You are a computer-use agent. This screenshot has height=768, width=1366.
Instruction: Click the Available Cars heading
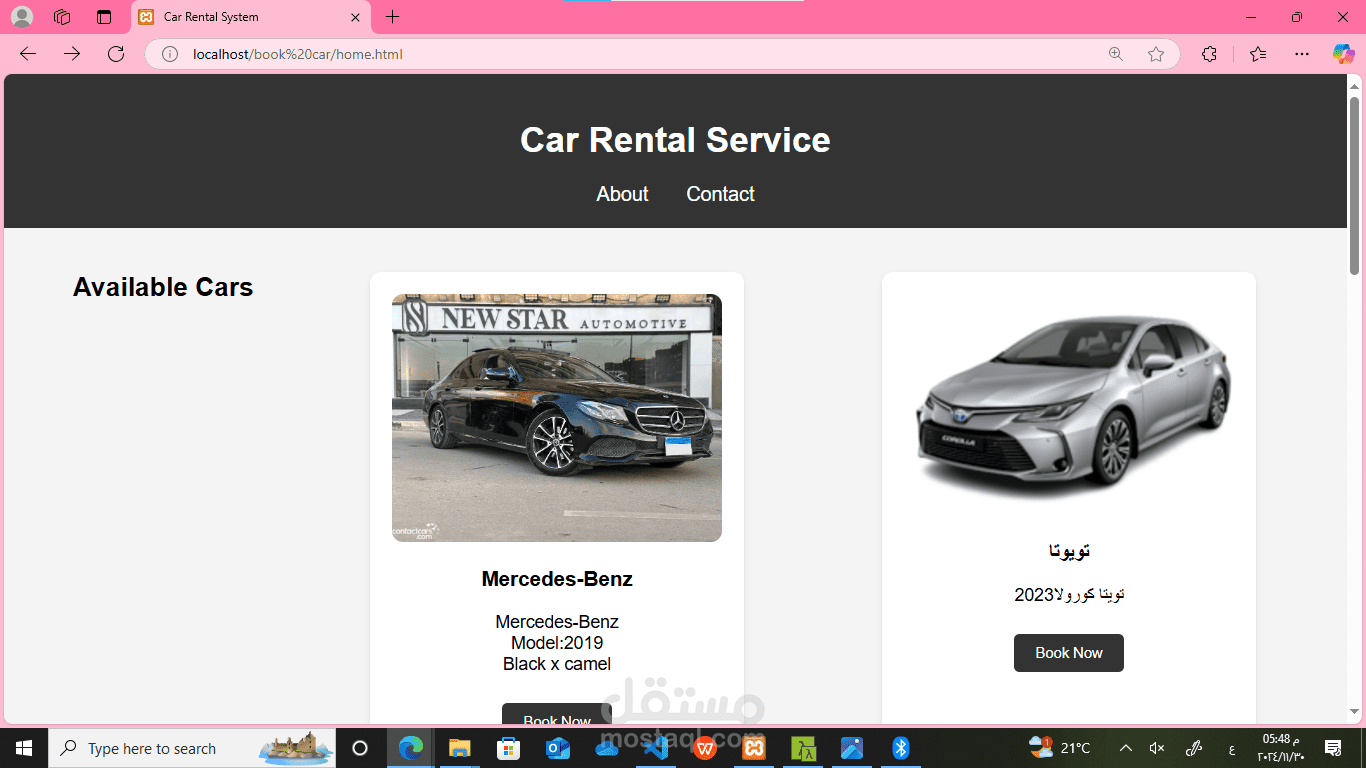pos(163,287)
